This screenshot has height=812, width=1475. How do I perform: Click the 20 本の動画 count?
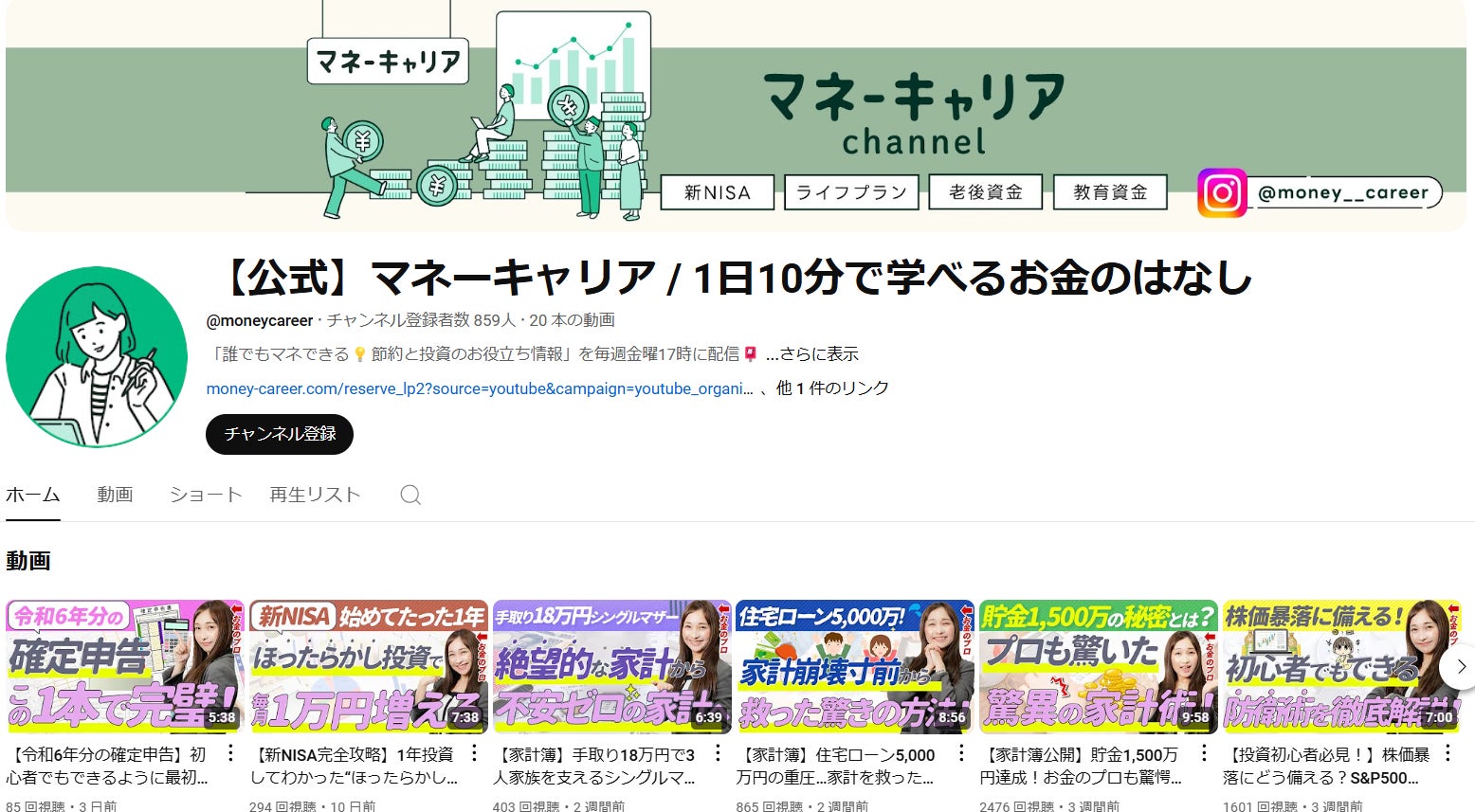(573, 320)
